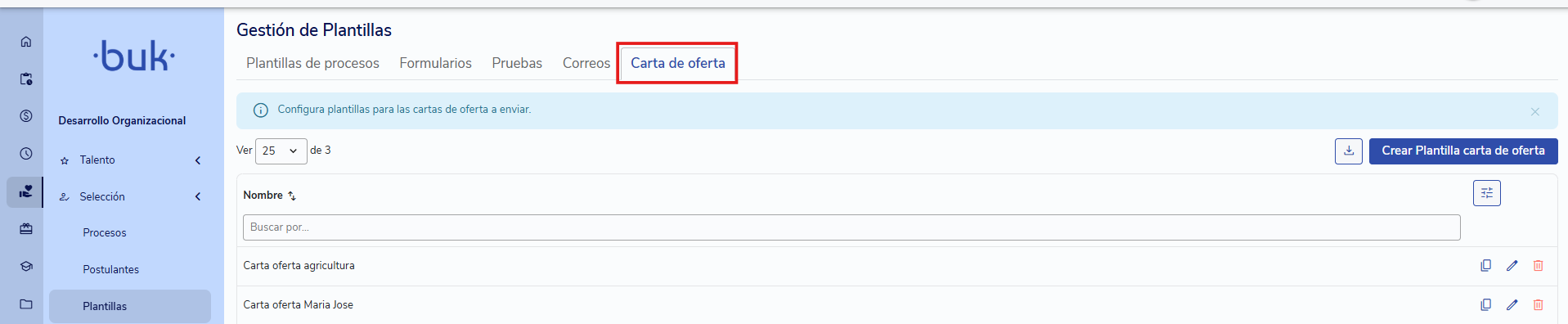
Task: Focus the Buscar por search field
Action: (x=851, y=227)
